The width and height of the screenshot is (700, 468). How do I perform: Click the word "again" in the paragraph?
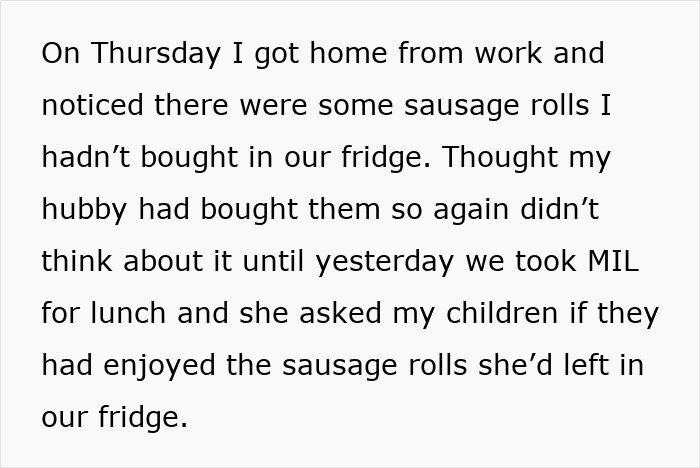471,210
